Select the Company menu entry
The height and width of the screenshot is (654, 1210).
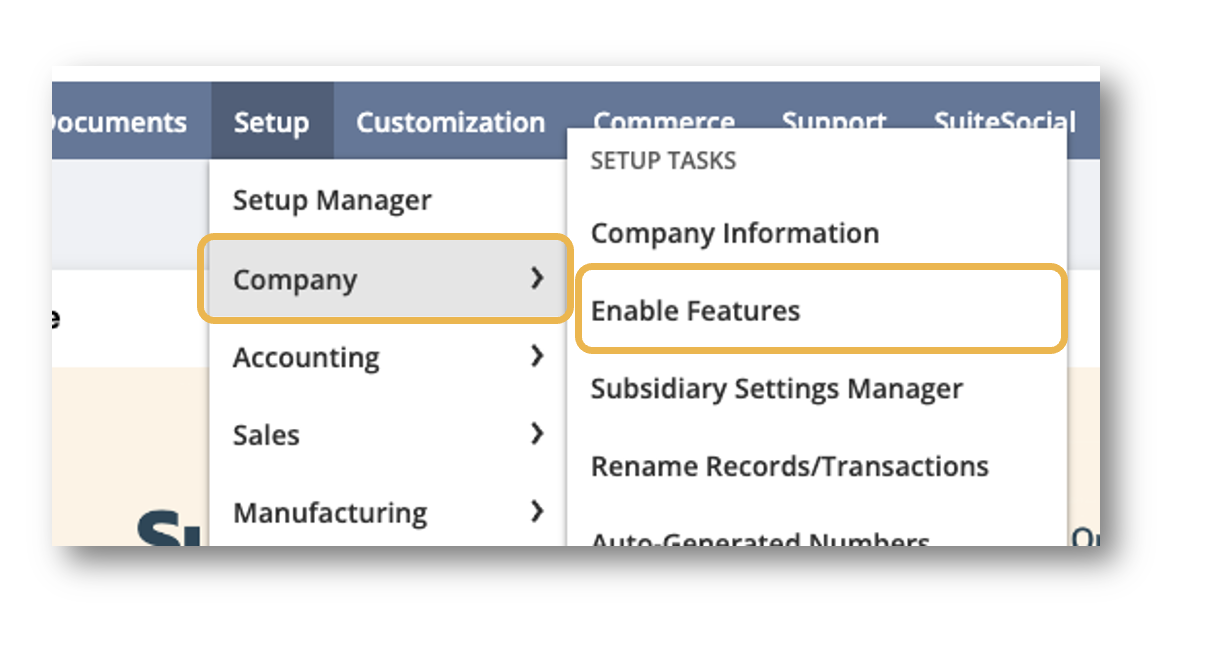[386, 279]
